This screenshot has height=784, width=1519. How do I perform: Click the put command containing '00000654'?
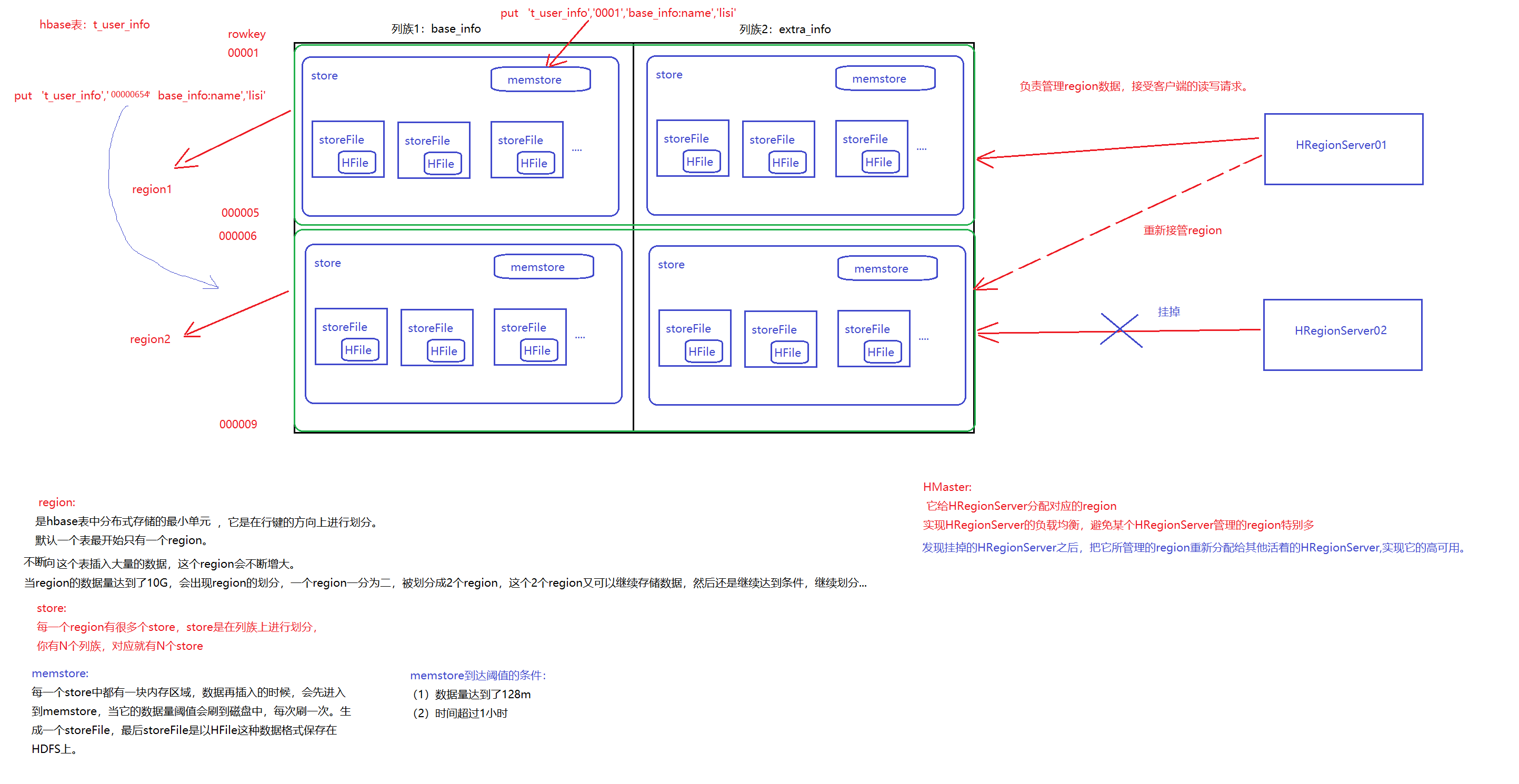click(140, 95)
